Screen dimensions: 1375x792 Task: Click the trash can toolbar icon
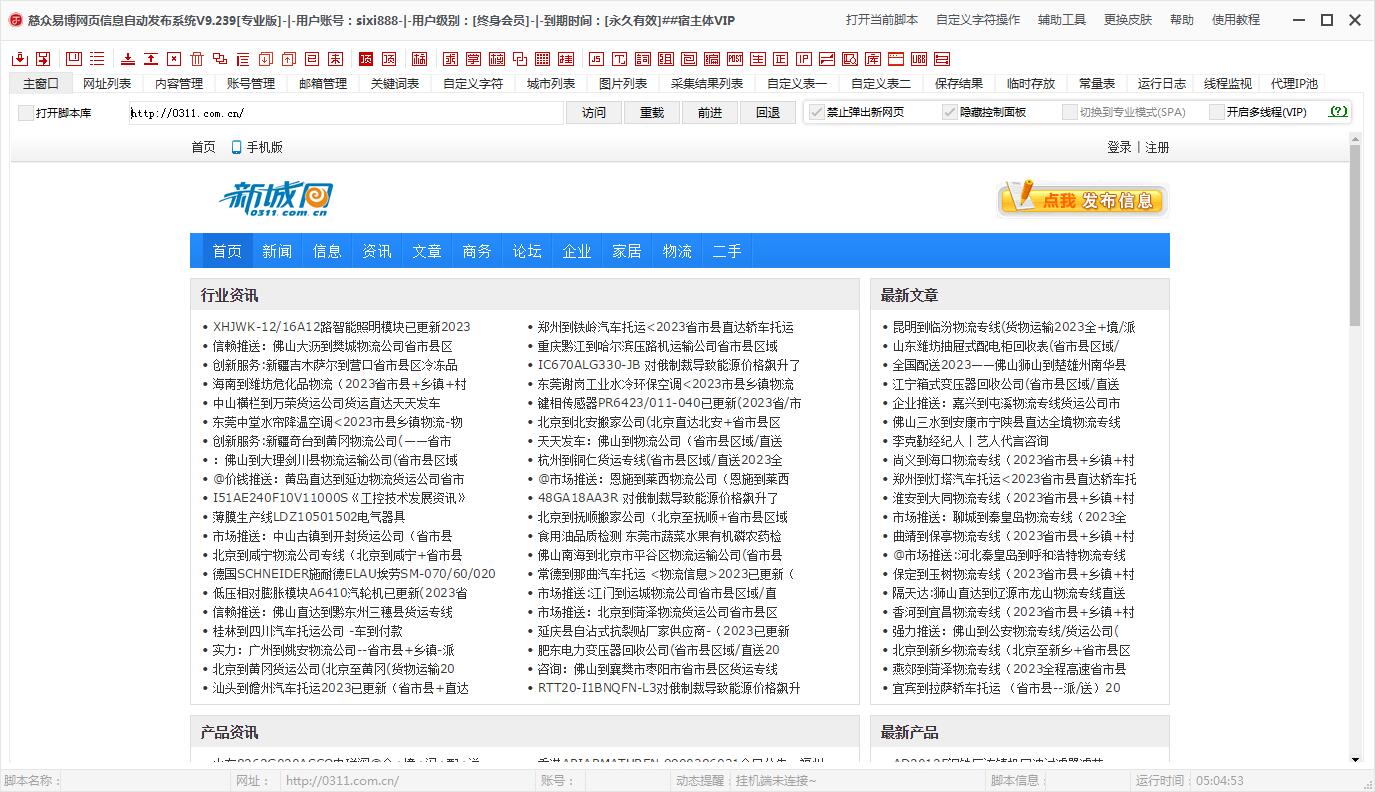(x=197, y=59)
